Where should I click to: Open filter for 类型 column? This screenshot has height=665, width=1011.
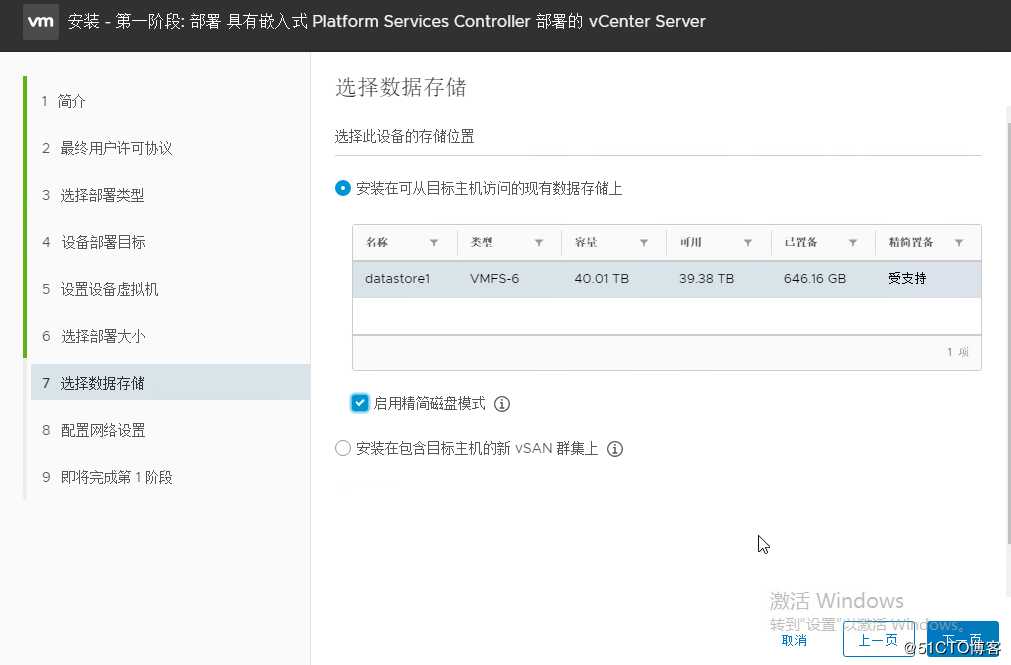pyautogui.click(x=539, y=243)
